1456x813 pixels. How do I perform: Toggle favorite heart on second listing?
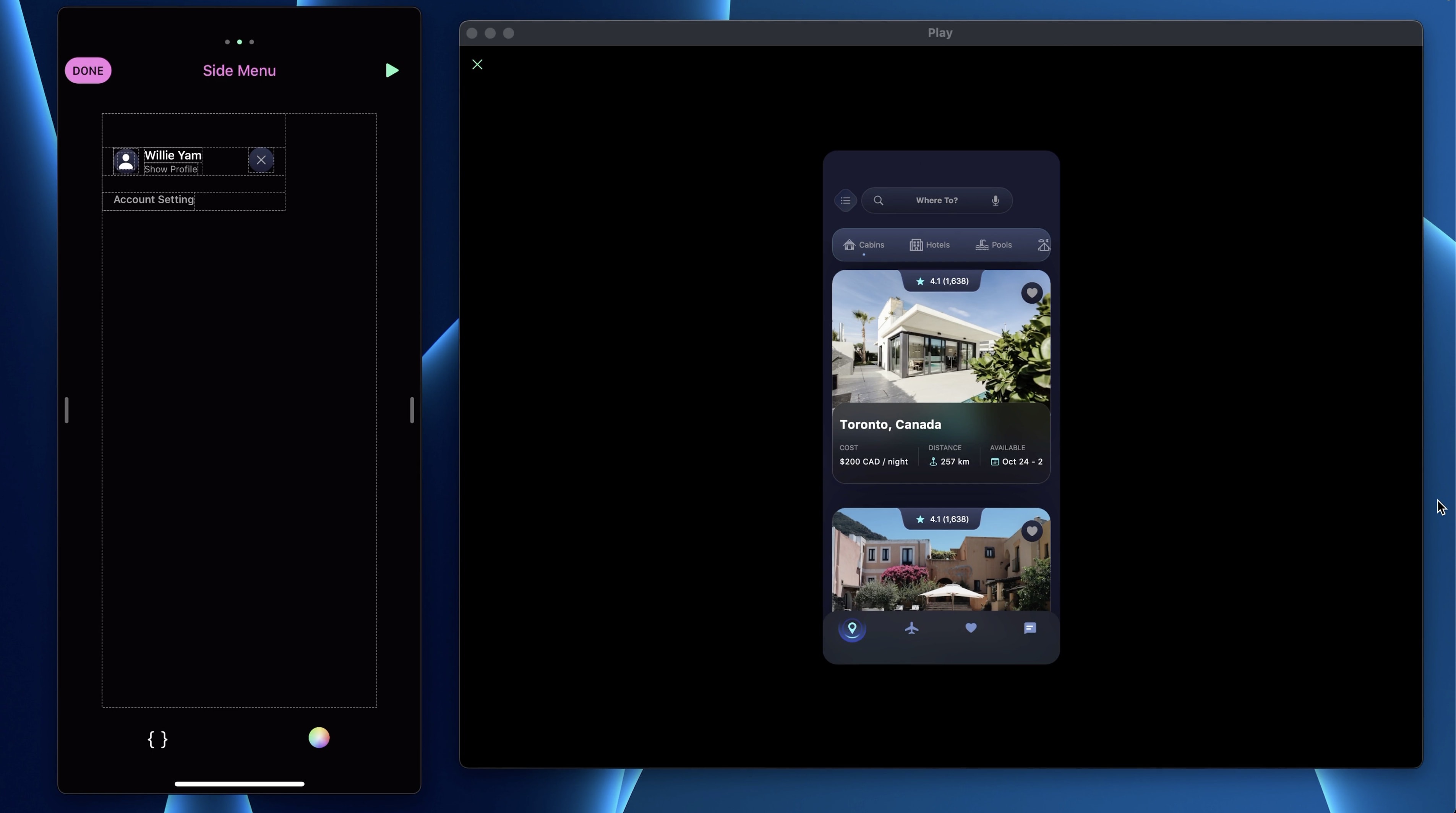coord(1031,531)
